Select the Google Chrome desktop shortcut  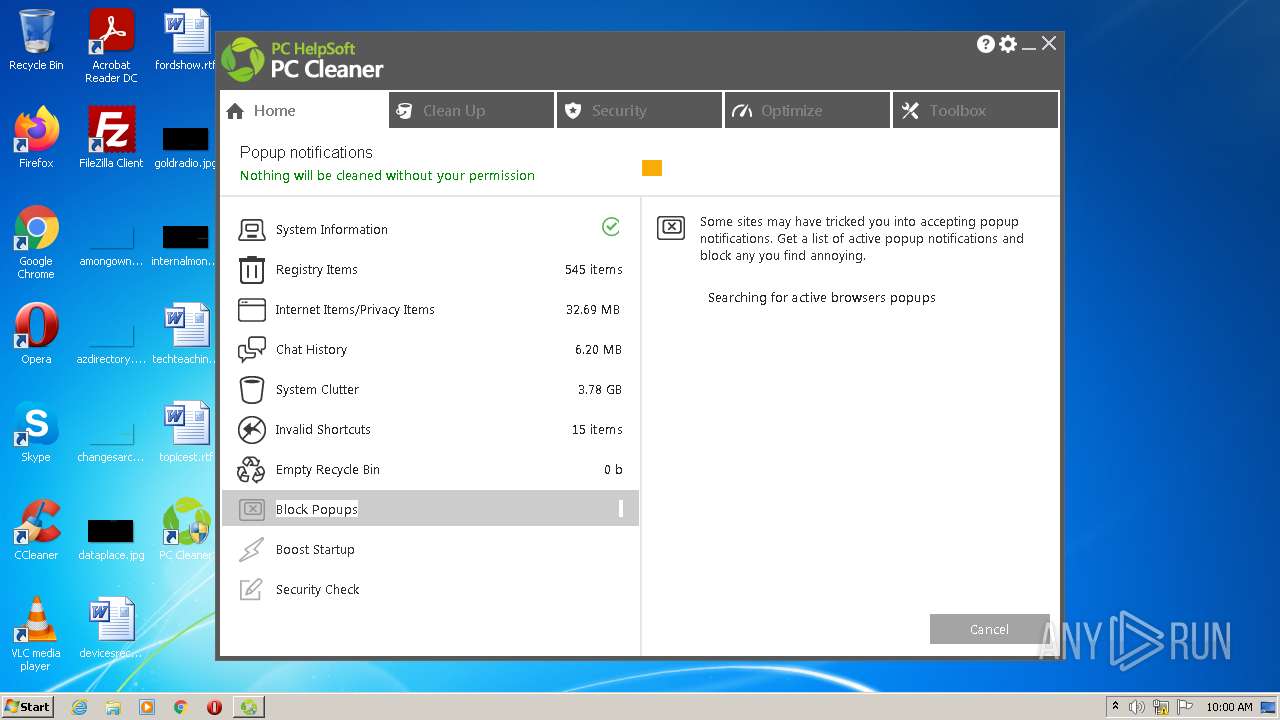(x=36, y=242)
